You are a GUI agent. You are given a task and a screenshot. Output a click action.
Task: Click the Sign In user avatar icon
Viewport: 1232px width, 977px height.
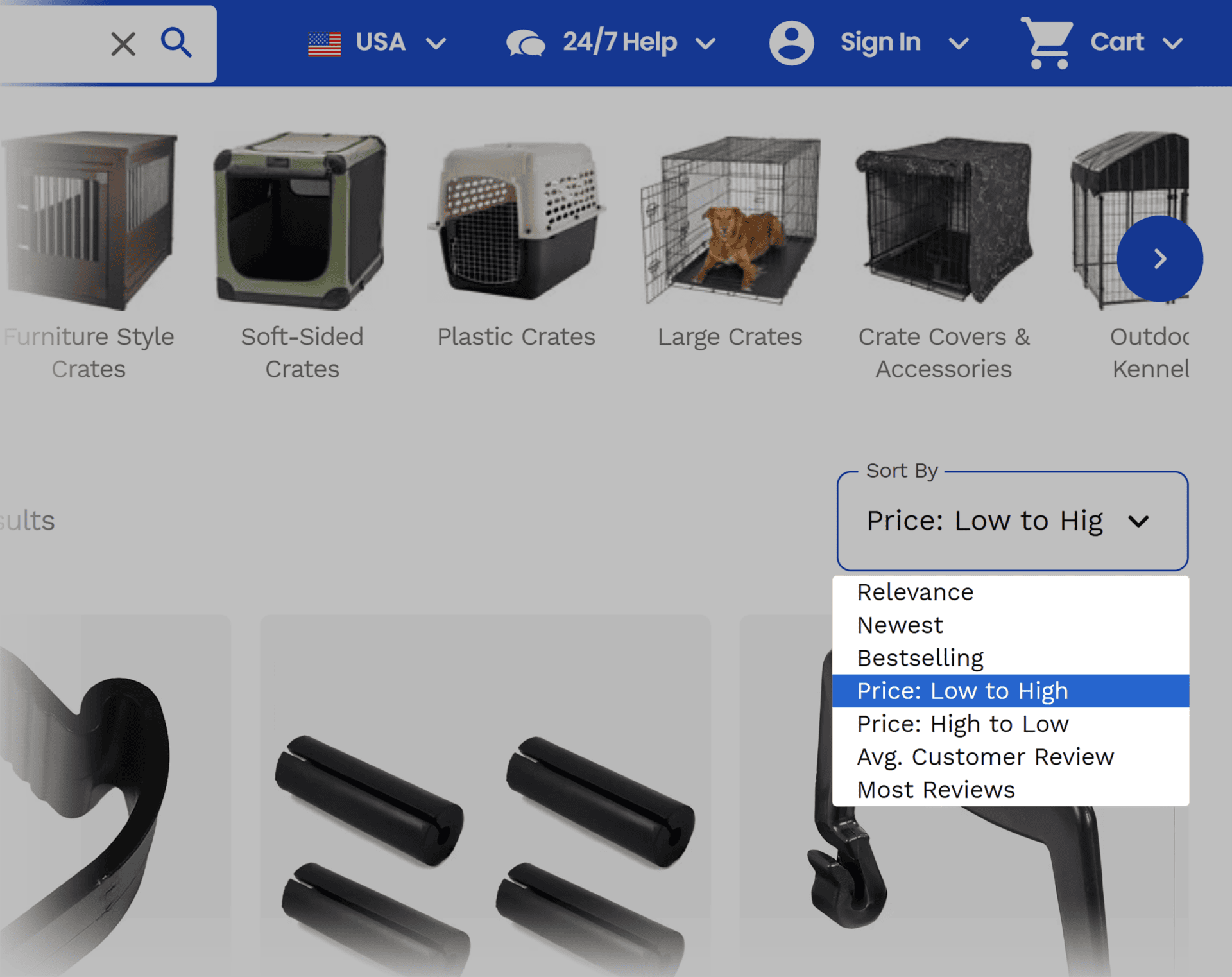(x=791, y=43)
